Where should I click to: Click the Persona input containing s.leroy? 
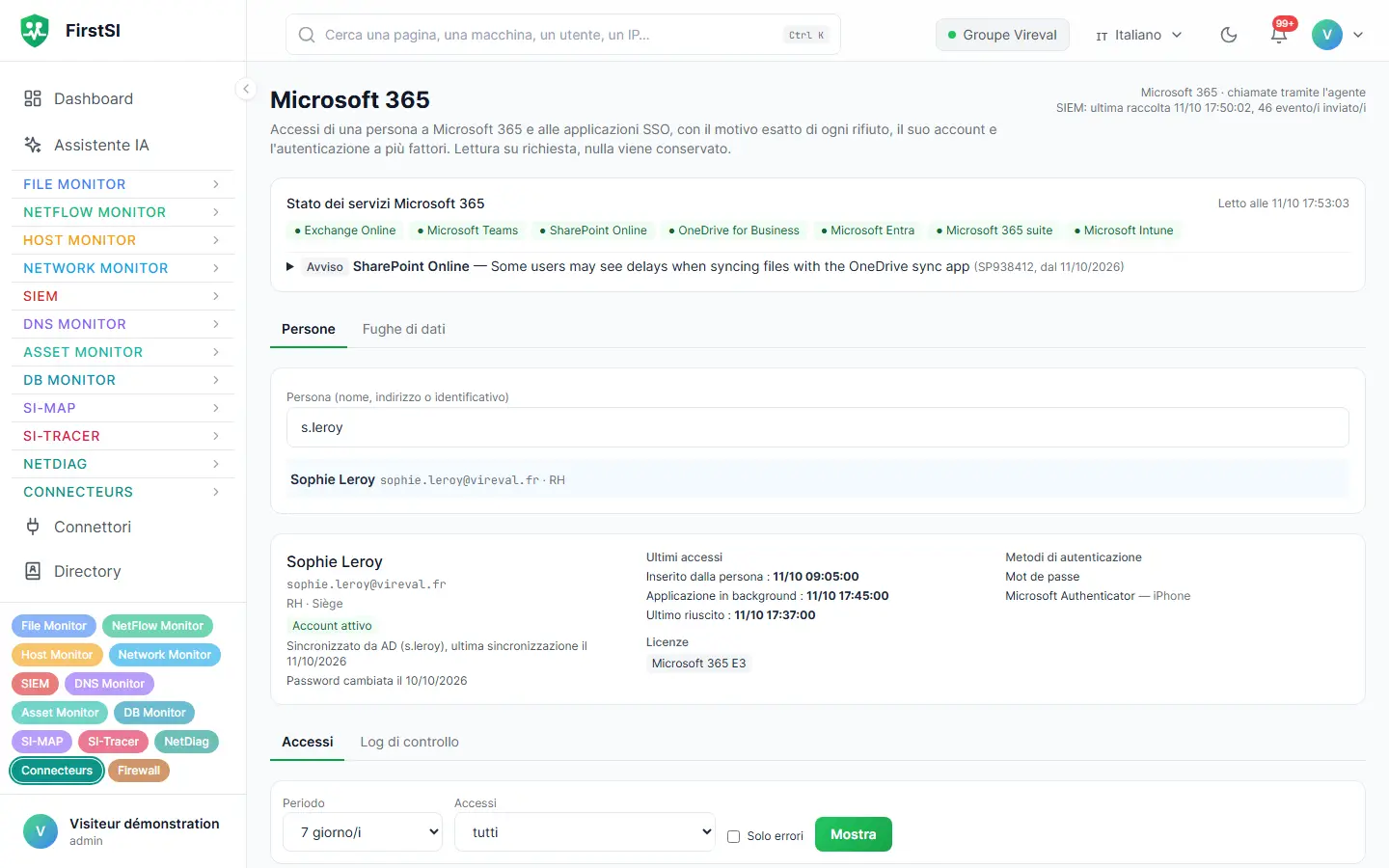[818, 427]
